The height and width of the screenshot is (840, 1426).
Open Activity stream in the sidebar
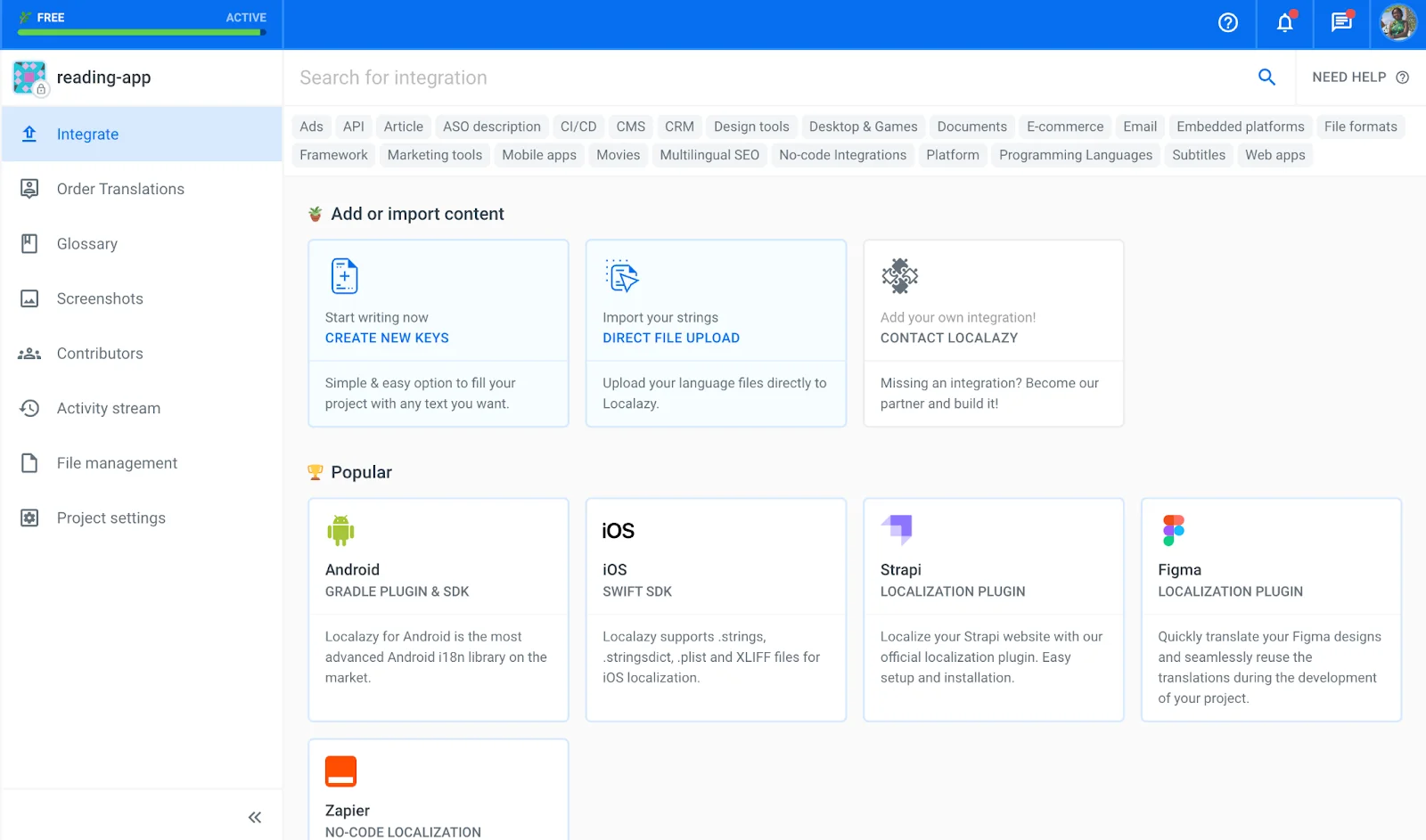pos(109,409)
